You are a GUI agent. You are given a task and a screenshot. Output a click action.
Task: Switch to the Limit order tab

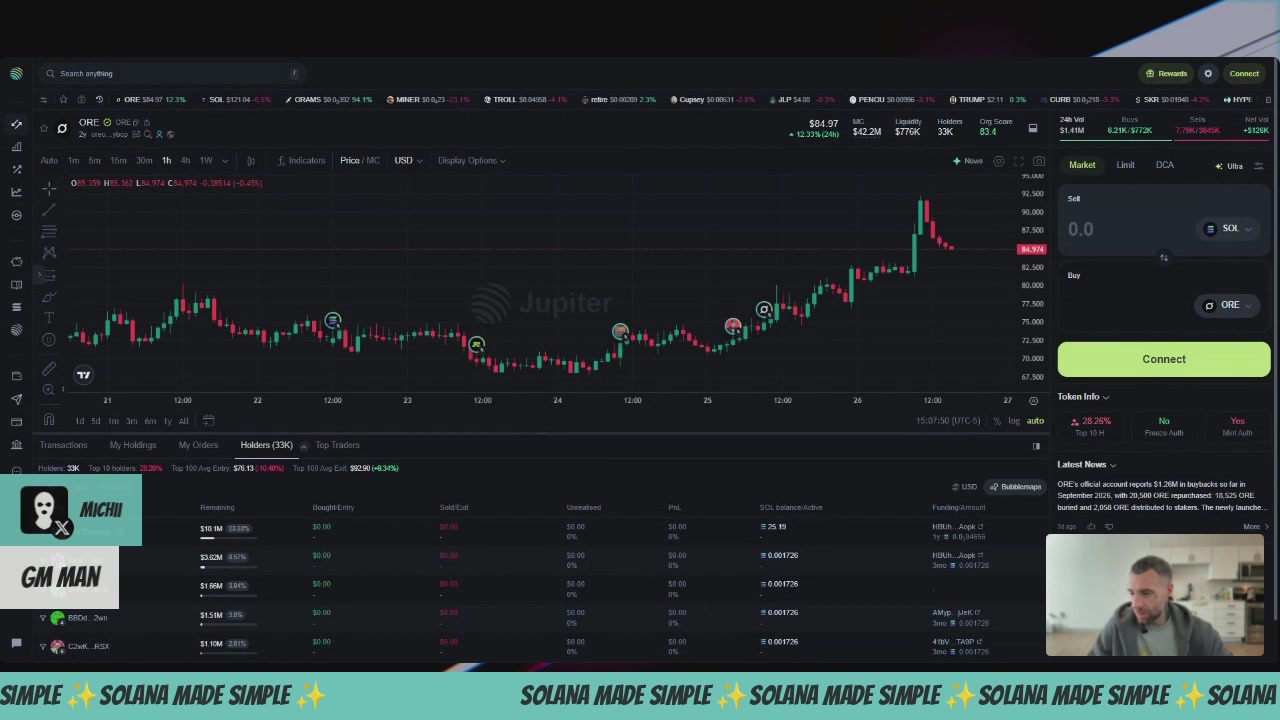(x=1125, y=165)
